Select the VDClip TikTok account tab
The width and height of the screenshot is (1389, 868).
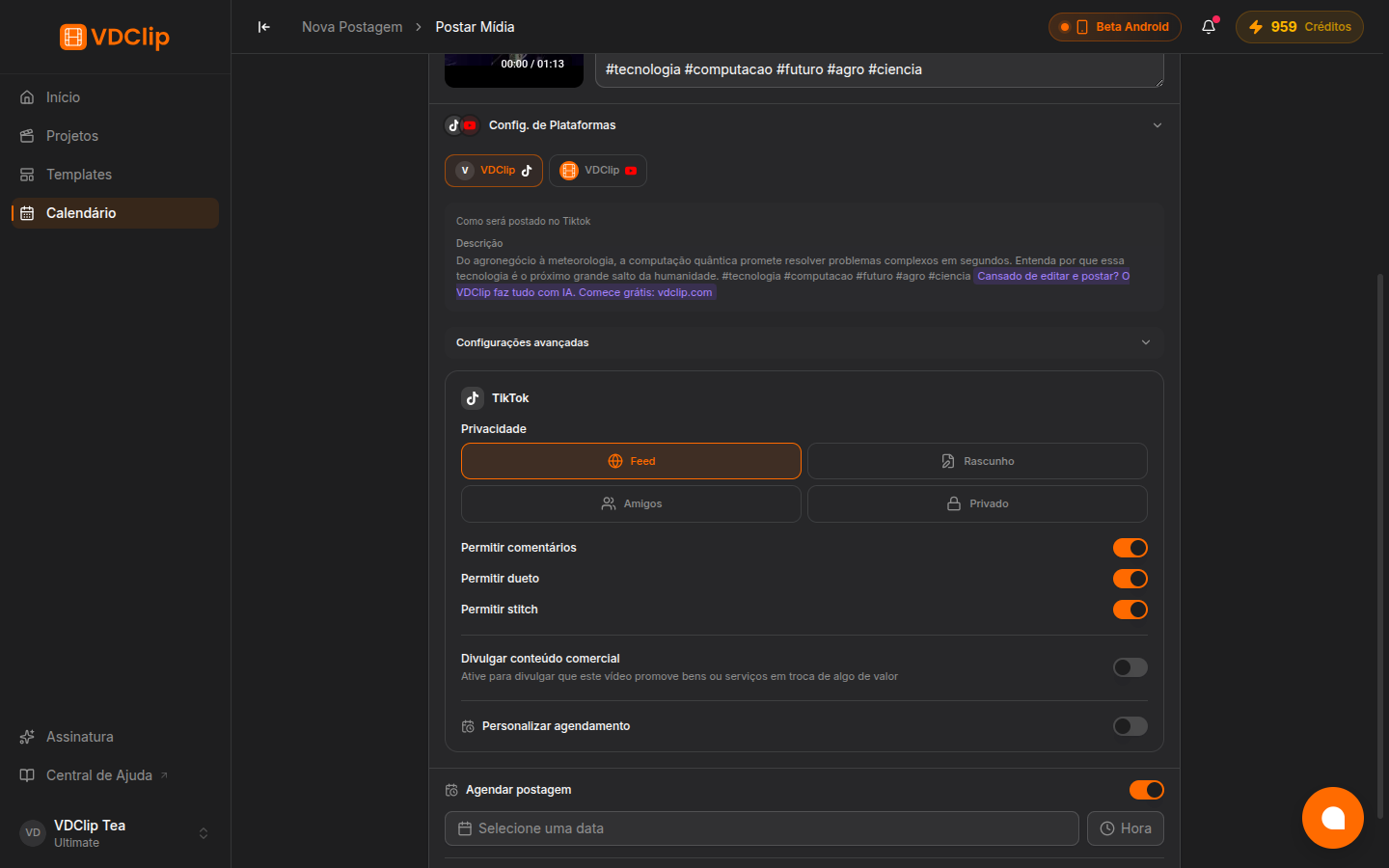(494, 171)
